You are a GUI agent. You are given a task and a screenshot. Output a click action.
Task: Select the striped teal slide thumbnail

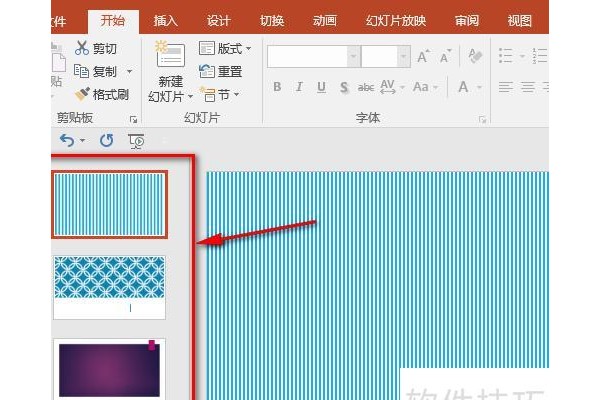pyautogui.click(x=109, y=204)
